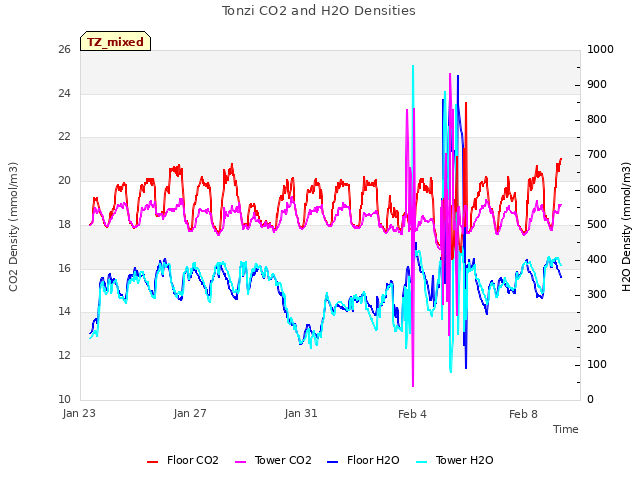The height and width of the screenshot is (480, 640).
Task: Click the Jan 27 date tick label
Action: (x=190, y=413)
